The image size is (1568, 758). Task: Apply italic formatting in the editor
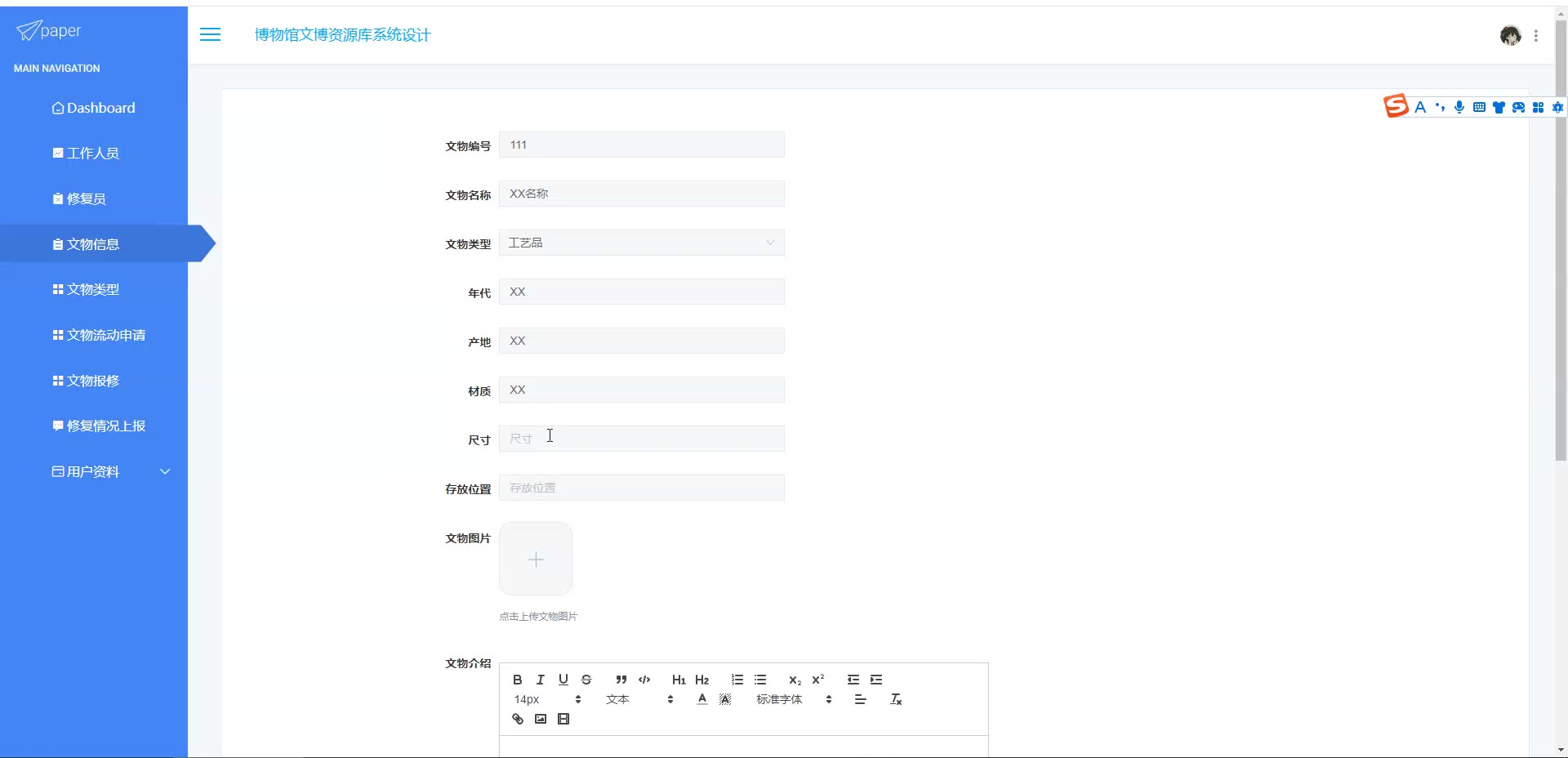(x=540, y=680)
